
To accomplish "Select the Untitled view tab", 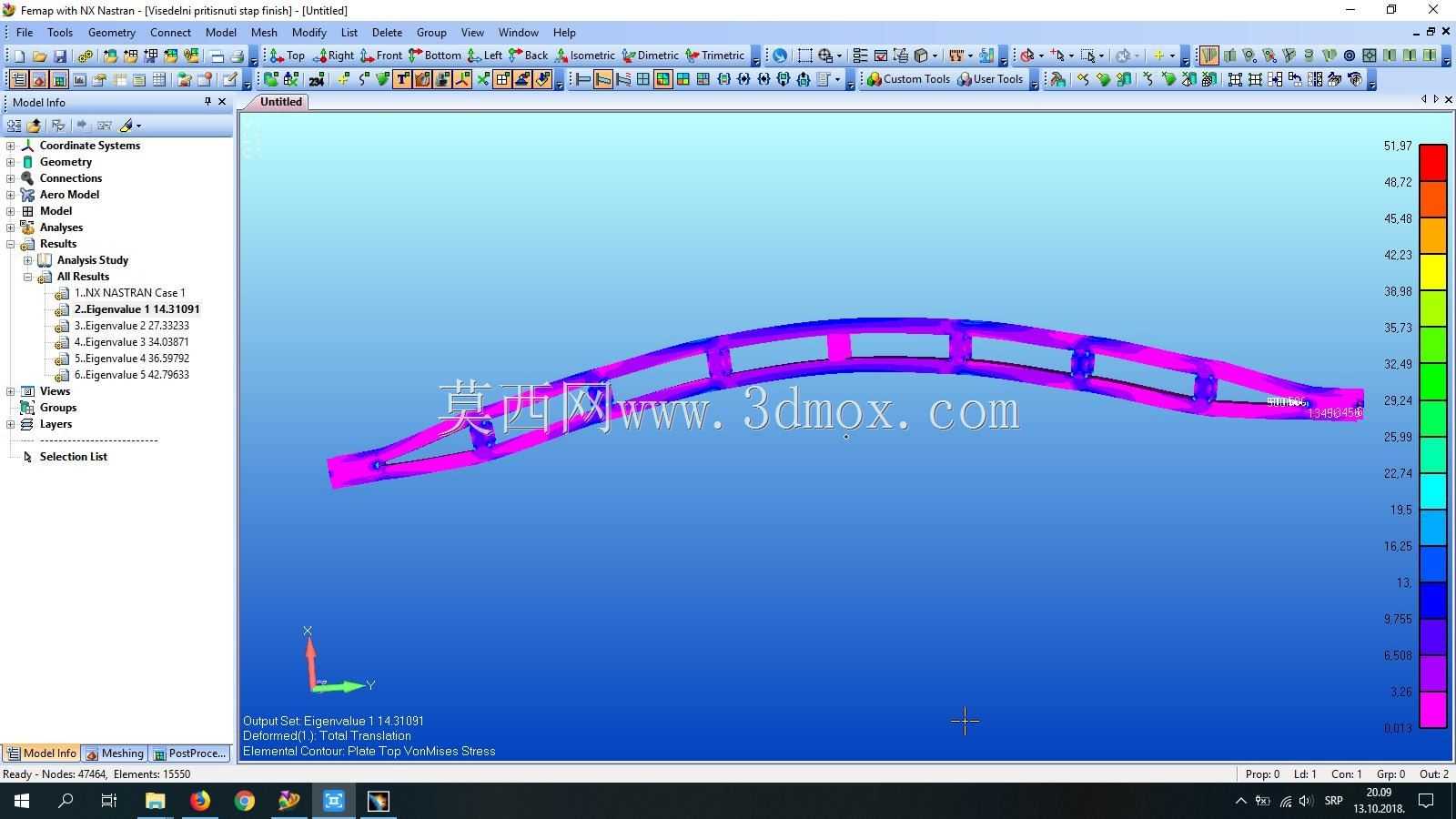I will [x=280, y=102].
